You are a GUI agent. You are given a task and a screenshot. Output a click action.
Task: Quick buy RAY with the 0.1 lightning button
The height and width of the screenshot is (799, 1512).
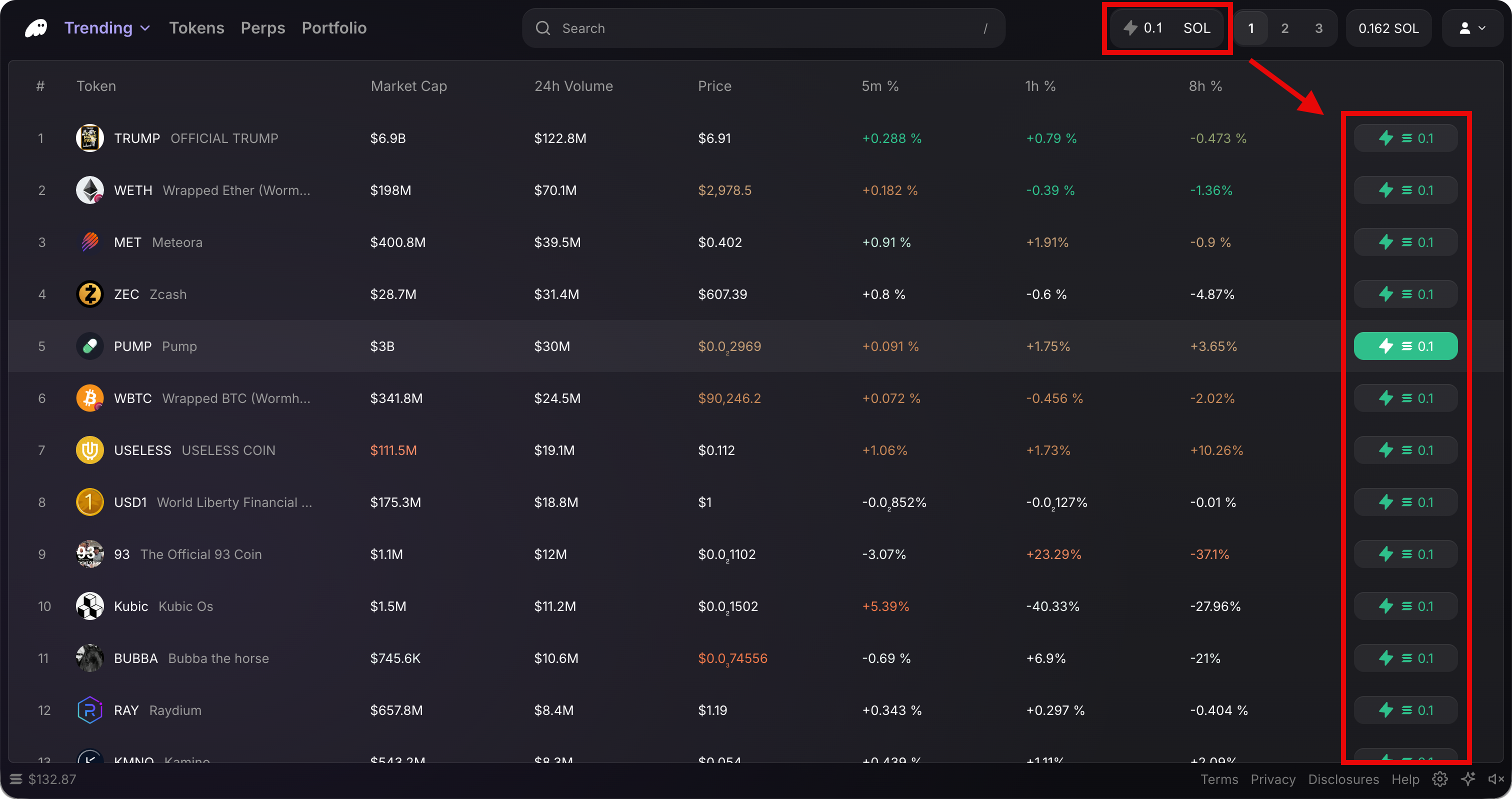click(1405, 710)
